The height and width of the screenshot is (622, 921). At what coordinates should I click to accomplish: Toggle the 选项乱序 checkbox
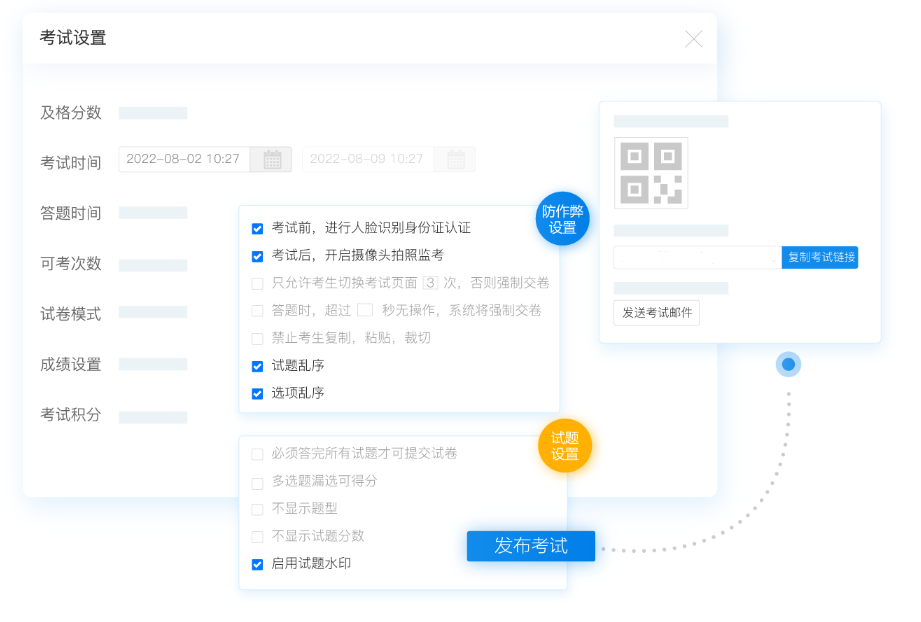coord(258,393)
